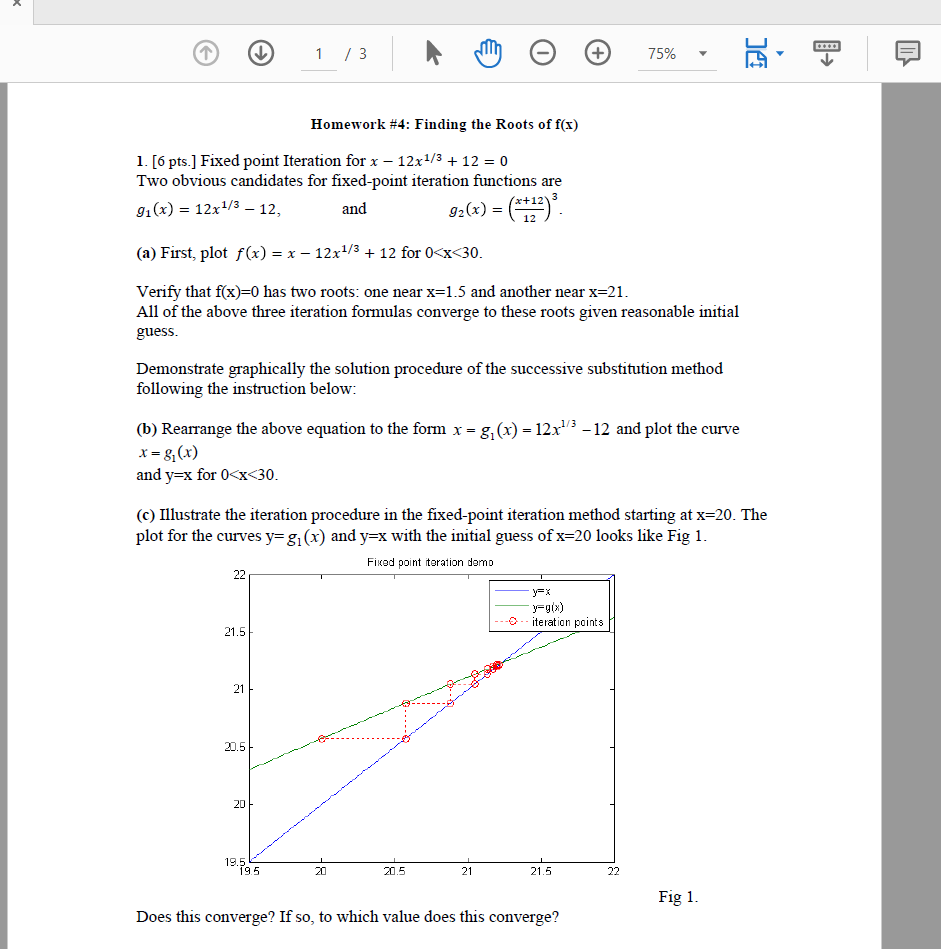This screenshot has height=949, width=941.
Task: Adjust zoom via the 75% level control
Action: (662, 54)
